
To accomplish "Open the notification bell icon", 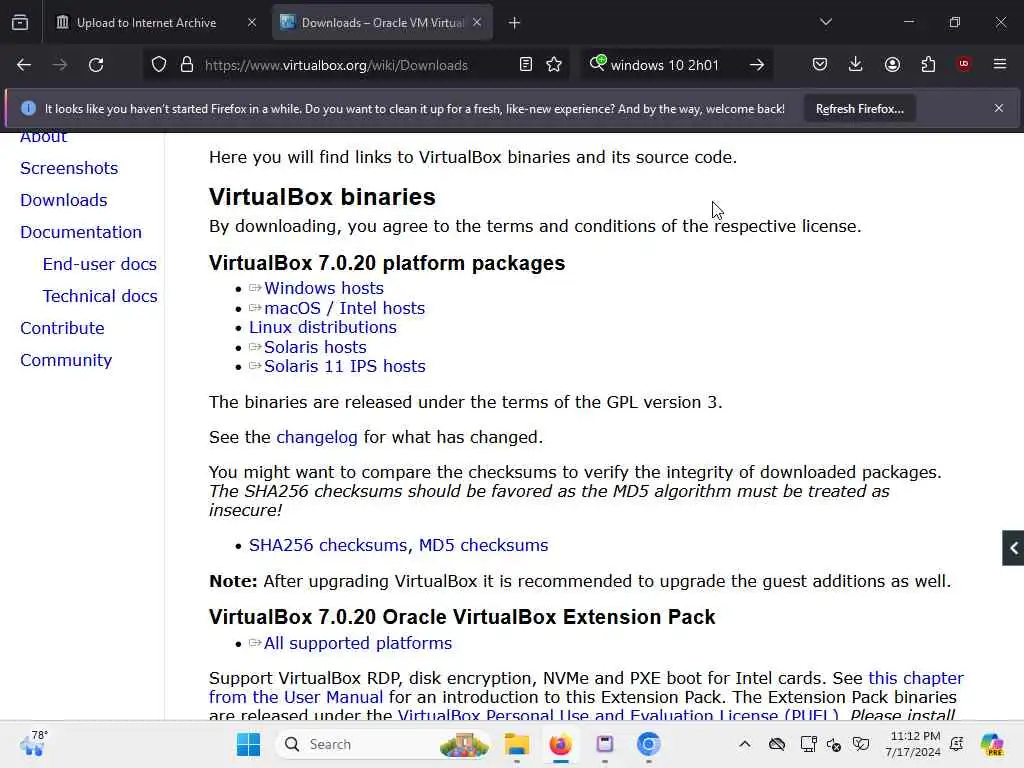I will pyautogui.click(x=957, y=744).
